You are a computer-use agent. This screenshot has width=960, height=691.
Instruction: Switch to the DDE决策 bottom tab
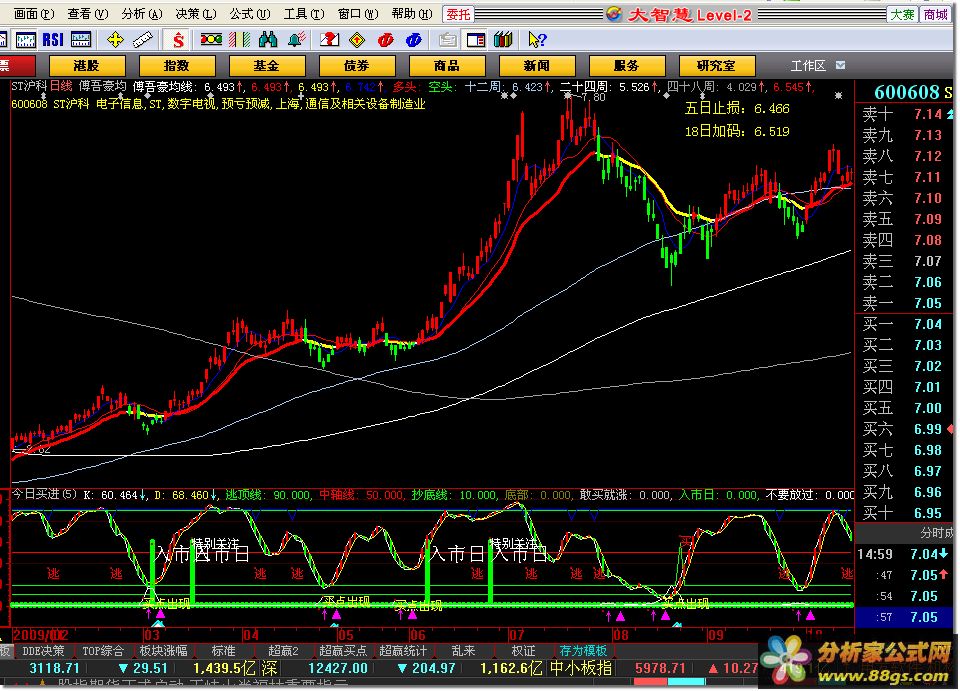point(43,651)
